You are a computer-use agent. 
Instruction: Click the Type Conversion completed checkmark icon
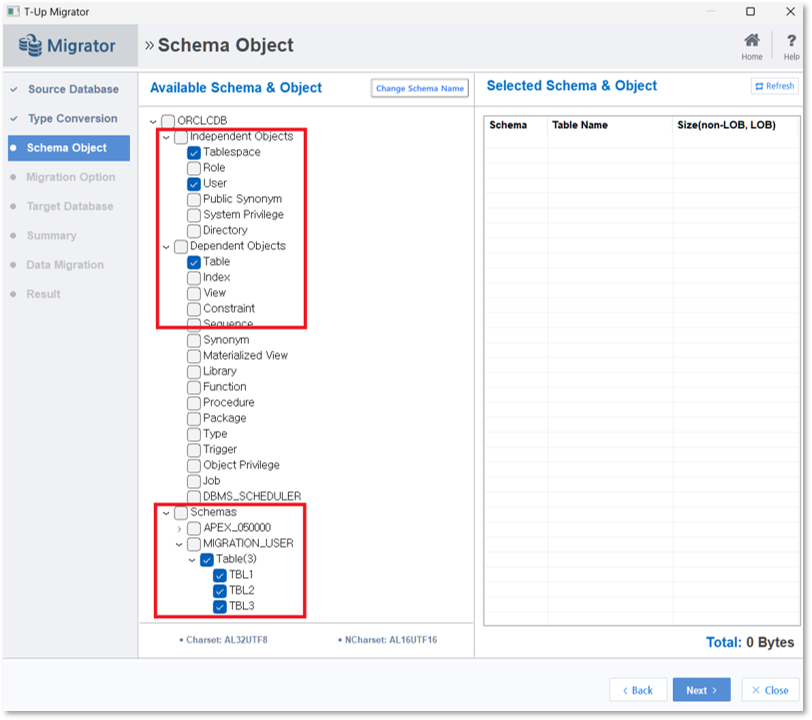[x=14, y=119]
